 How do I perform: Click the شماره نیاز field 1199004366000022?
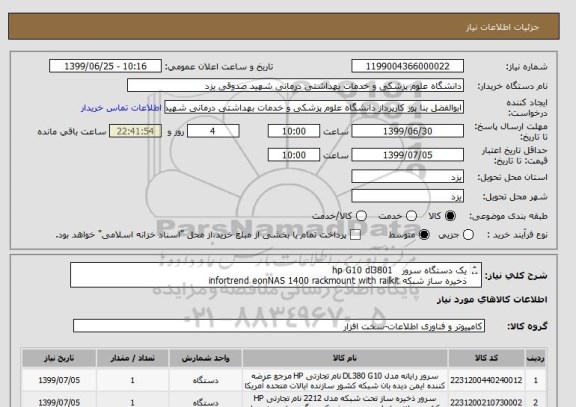click(x=407, y=66)
